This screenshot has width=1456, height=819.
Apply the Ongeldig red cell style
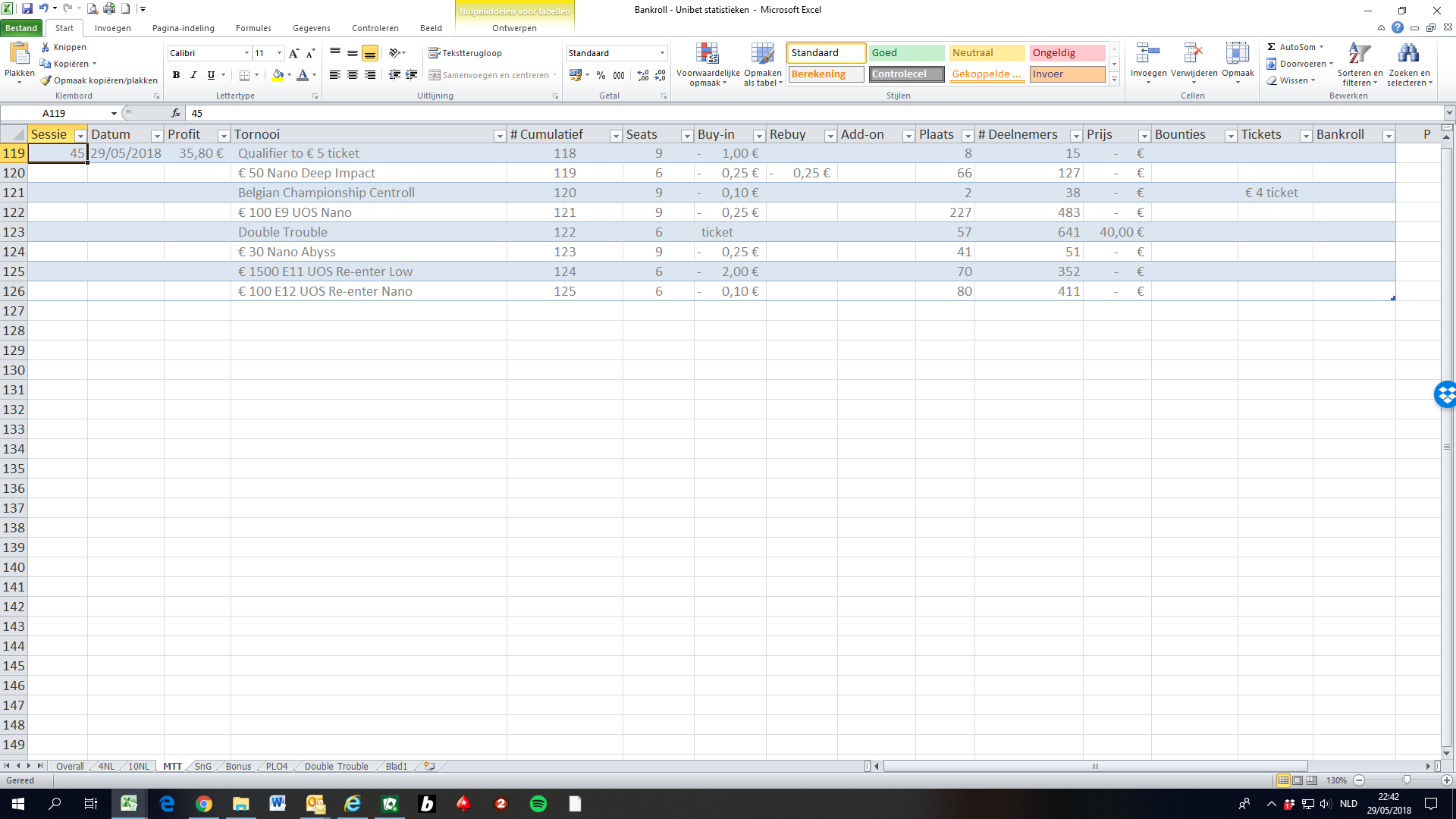pyautogui.click(x=1067, y=53)
